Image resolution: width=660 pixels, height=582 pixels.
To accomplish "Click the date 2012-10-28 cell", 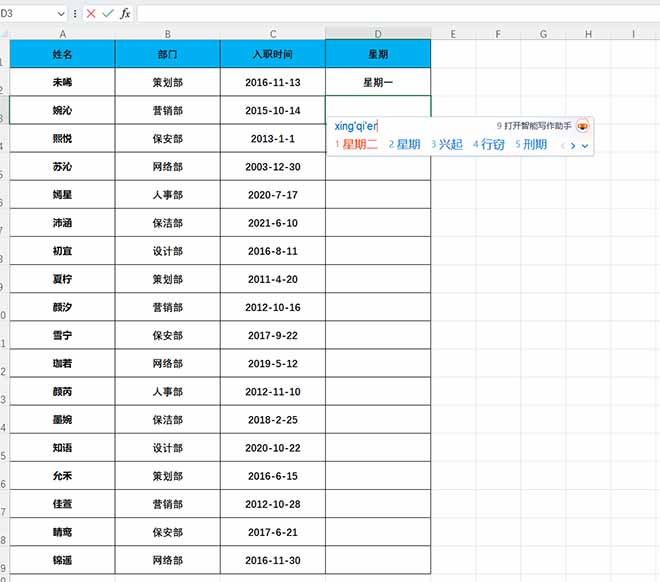I will 273,504.
